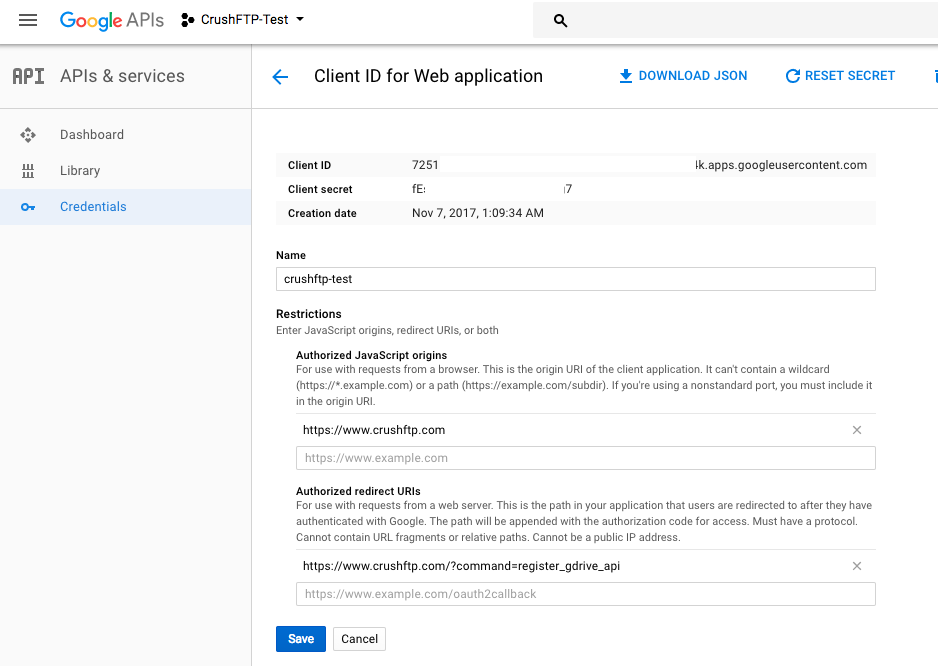Click DOWNLOAD JSON button
Image resolution: width=938 pixels, height=666 pixels.
[x=683, y=76]
